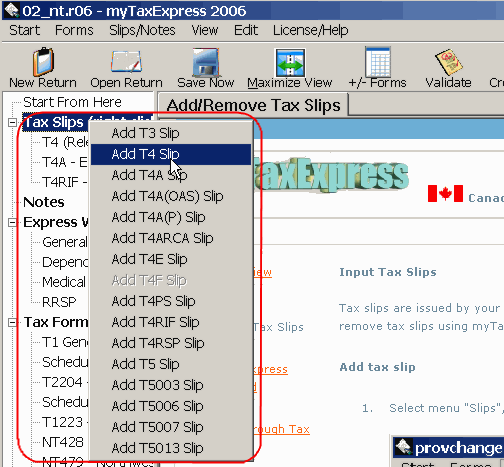Open the Start menu
This screenshot has width=504, height=467.
(x=25, y=30)
